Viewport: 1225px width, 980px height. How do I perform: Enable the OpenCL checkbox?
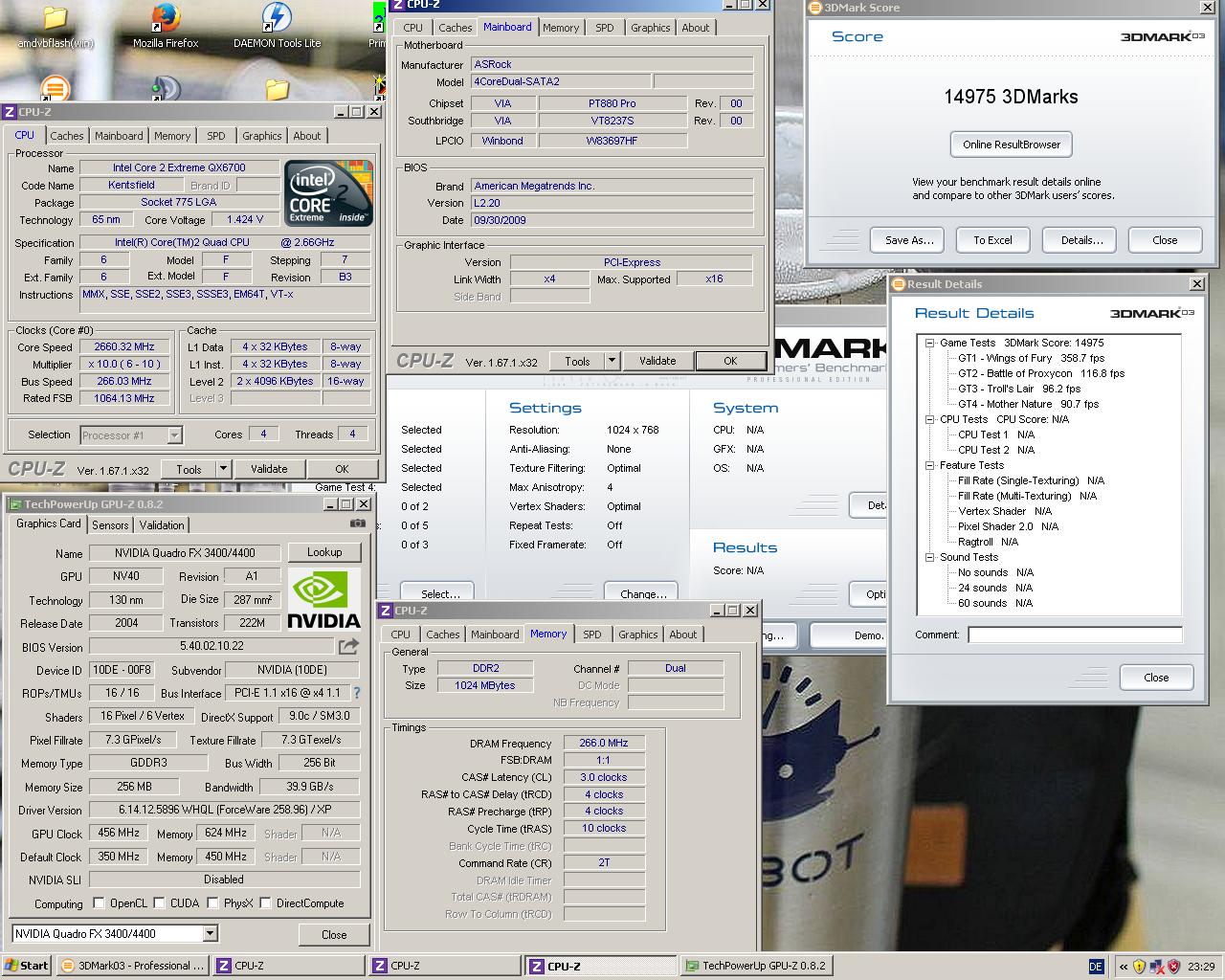[x=99, y=903]
